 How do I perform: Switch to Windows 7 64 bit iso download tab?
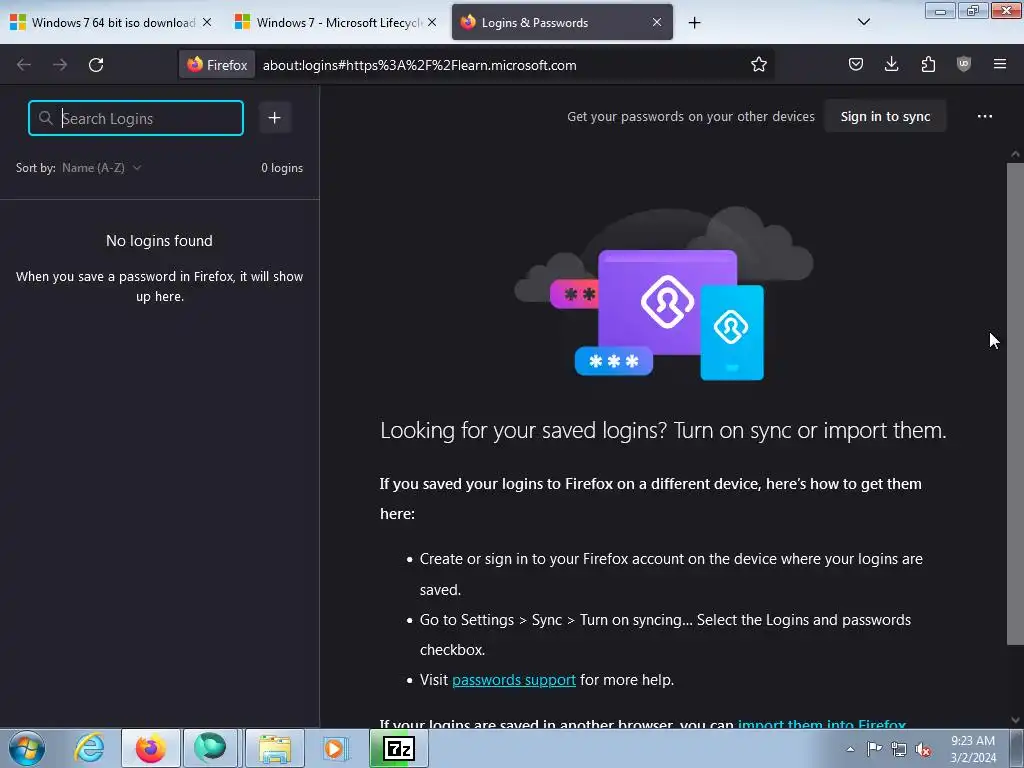click(x=111, y=23)
